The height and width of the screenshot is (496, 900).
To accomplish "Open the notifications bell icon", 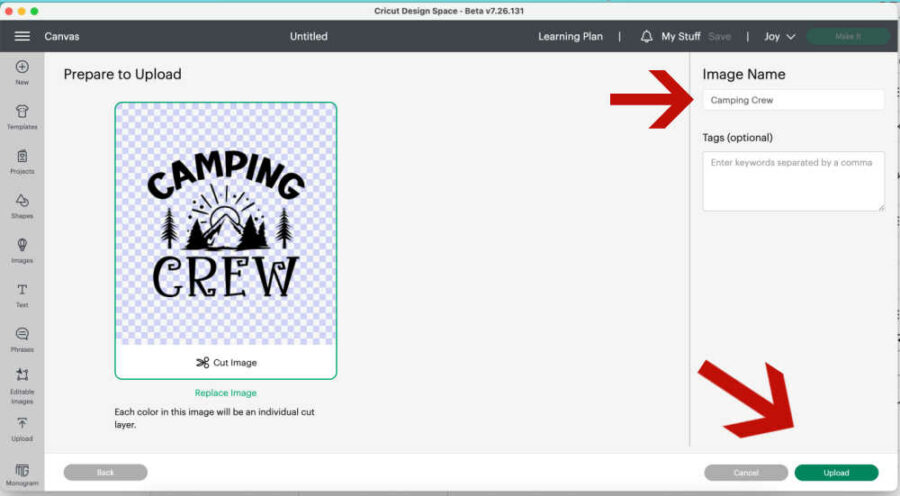I will pyautogui.click(x=646, y=36).
